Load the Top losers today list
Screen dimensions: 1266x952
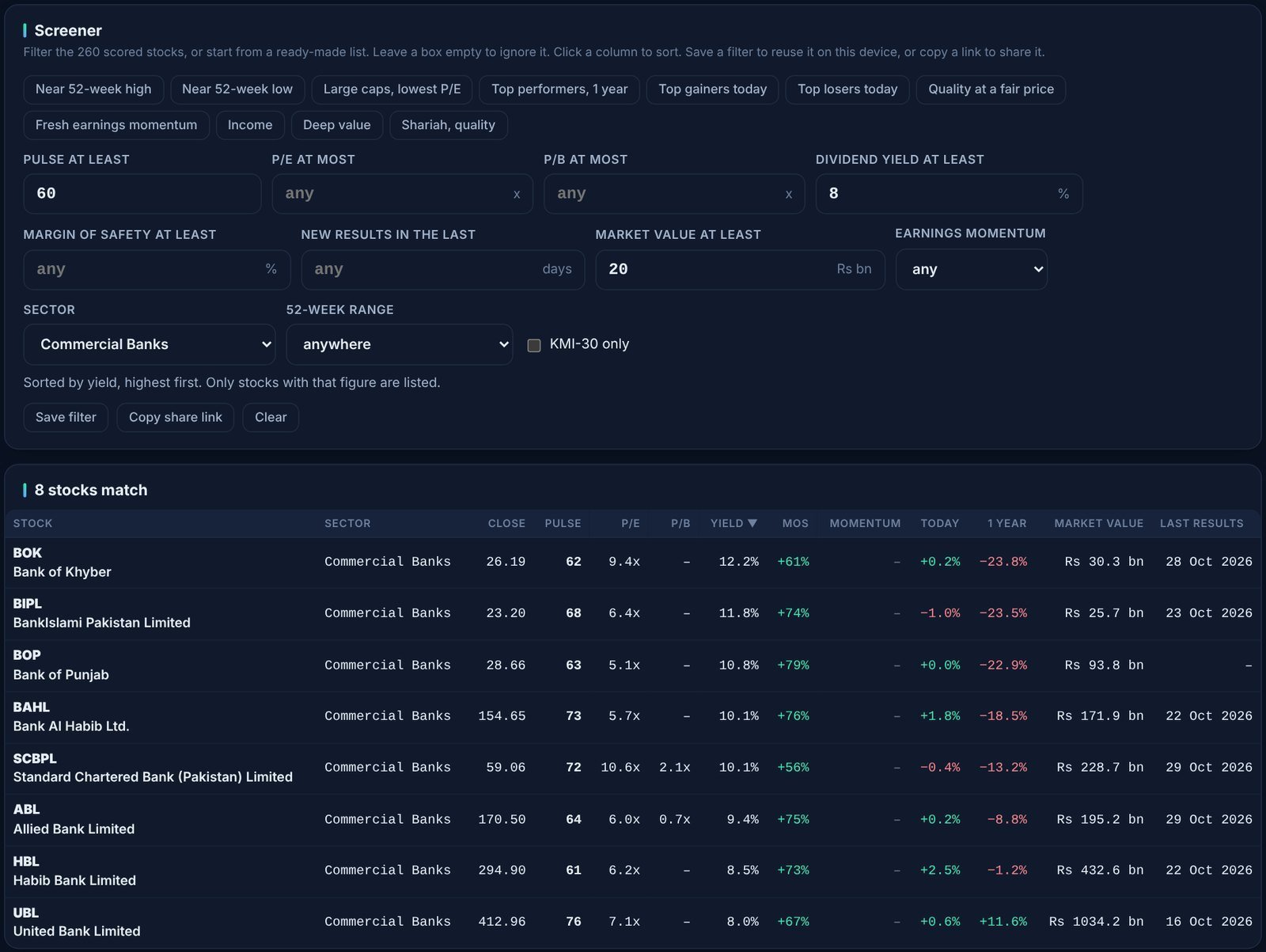point(847,89)
